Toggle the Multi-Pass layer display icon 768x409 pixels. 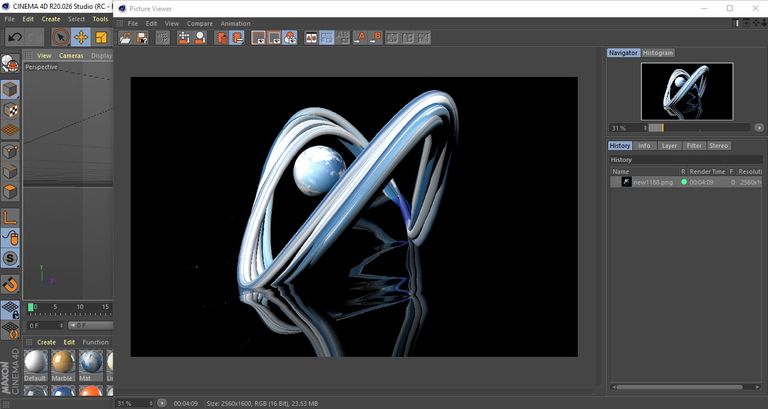[290, 38]
